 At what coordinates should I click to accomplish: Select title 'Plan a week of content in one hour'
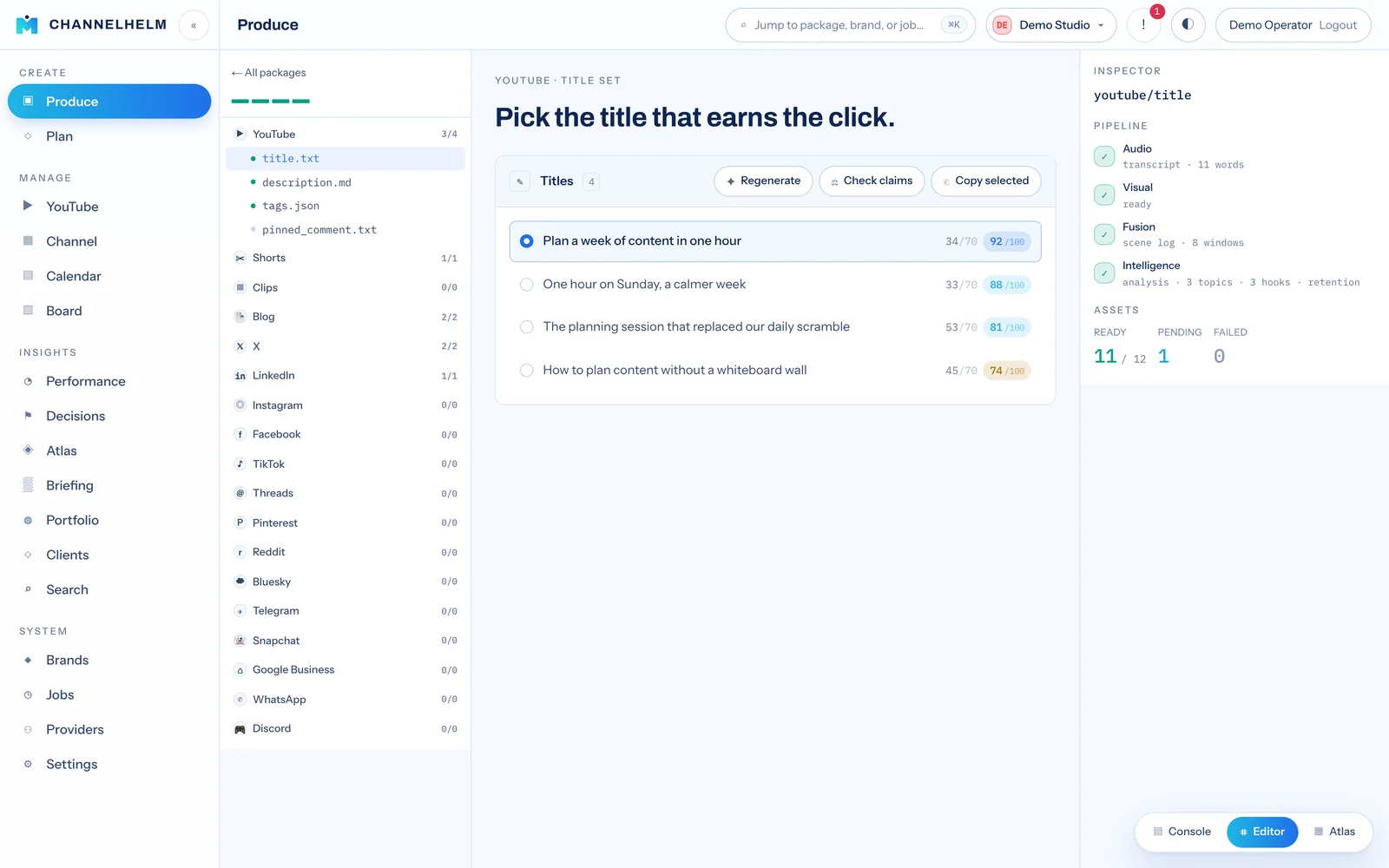point(775,241)
